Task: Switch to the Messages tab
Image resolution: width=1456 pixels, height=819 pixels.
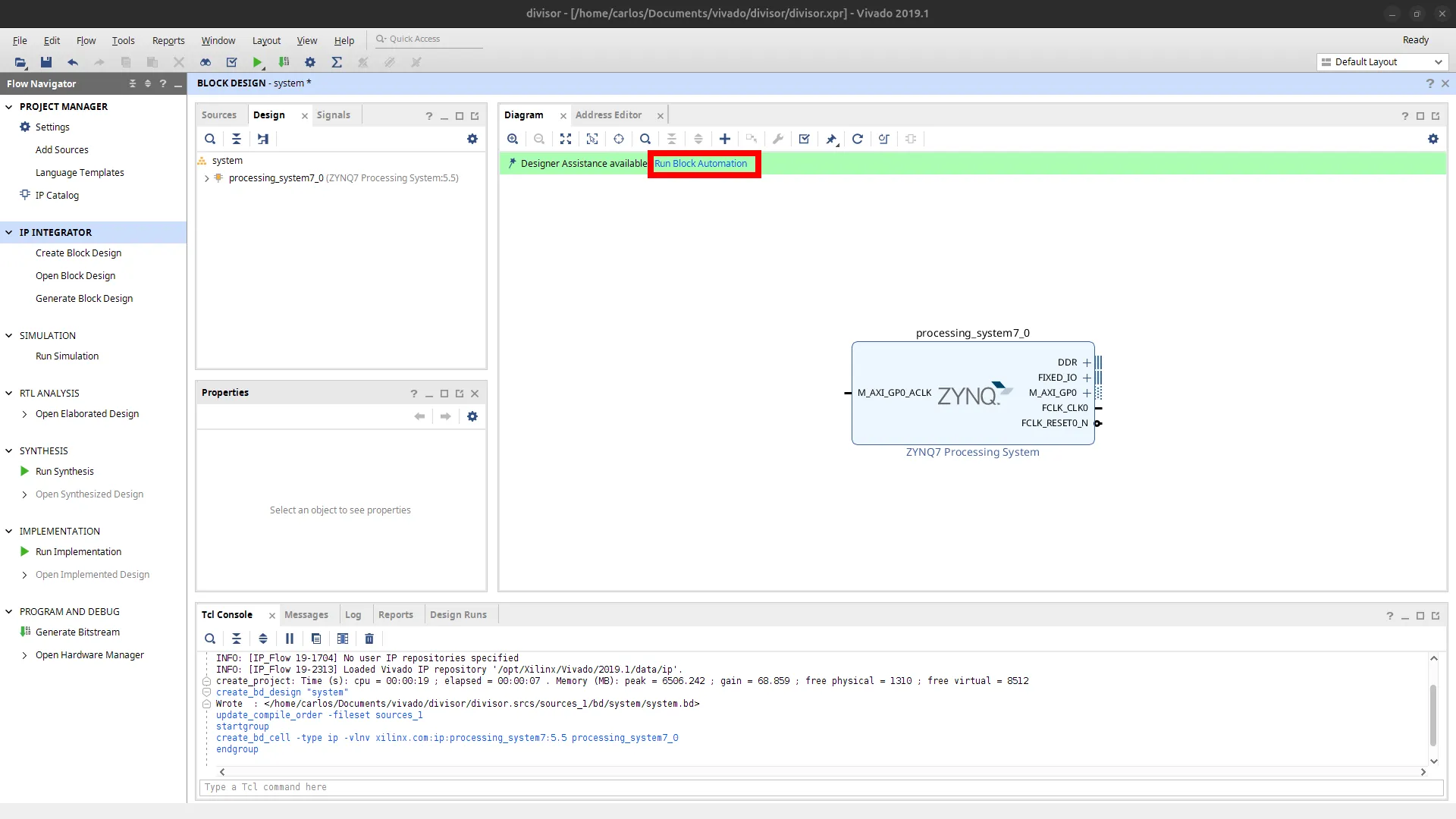Action: point(306,615)
